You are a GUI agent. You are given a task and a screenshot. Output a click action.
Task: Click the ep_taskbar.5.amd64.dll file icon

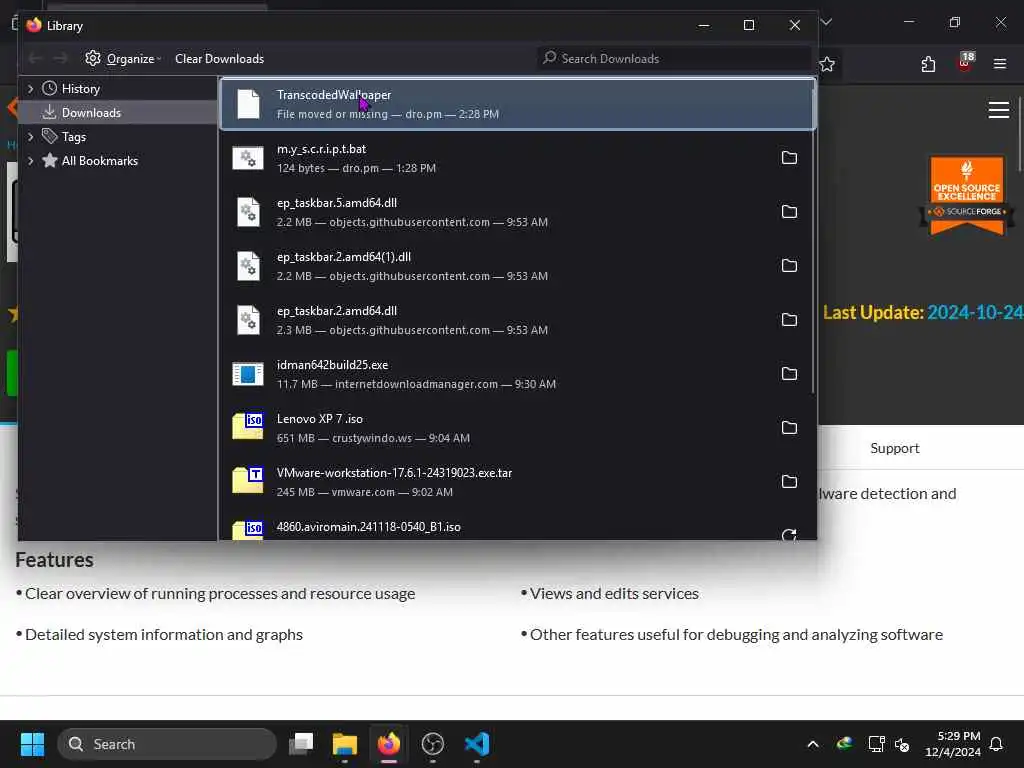click(248, 212)
